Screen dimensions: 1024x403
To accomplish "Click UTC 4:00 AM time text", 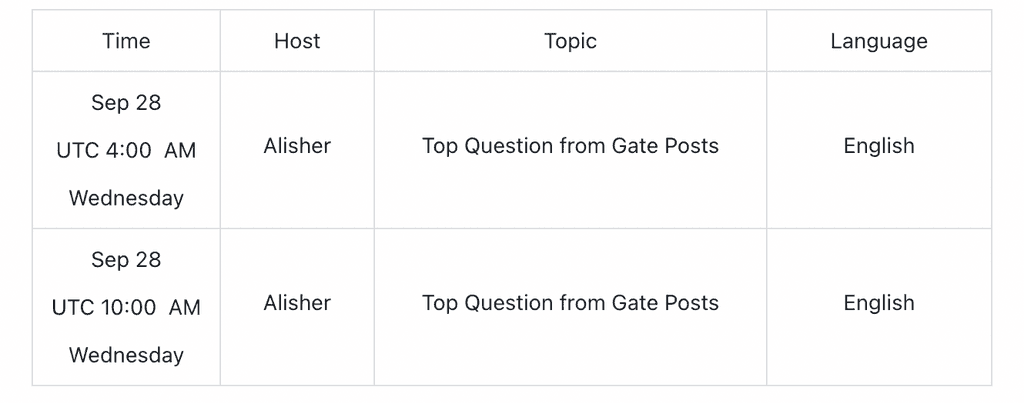I will [x=126, y=150].
